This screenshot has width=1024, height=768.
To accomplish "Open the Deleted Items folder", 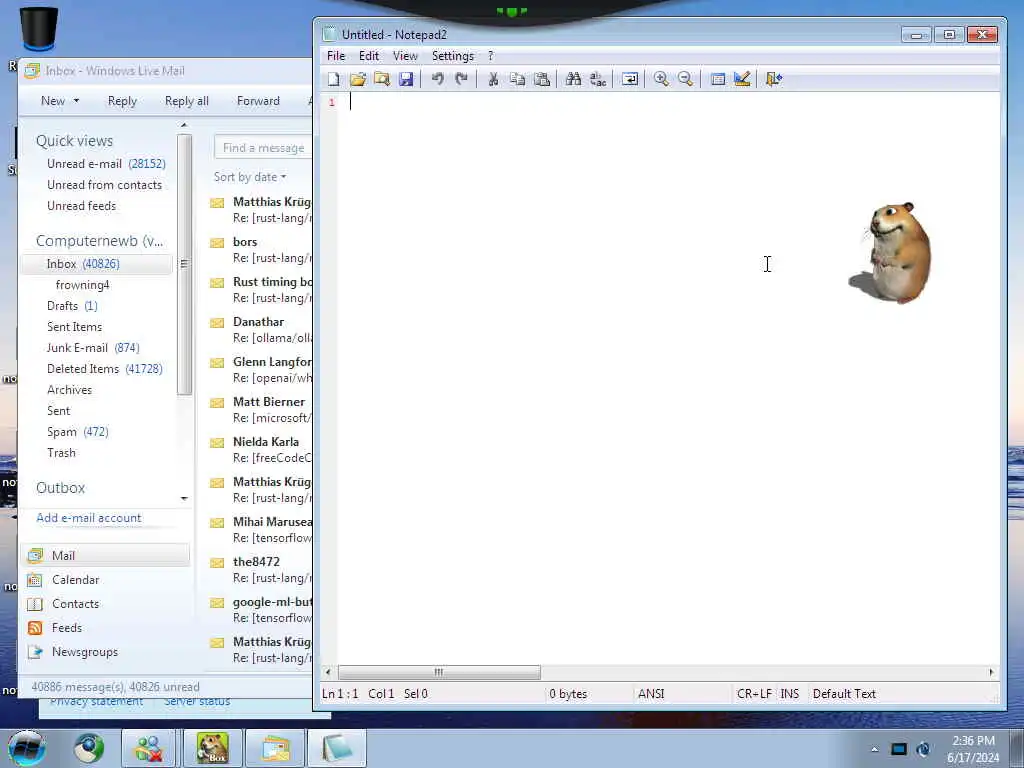I will click(x=104, y=368).
